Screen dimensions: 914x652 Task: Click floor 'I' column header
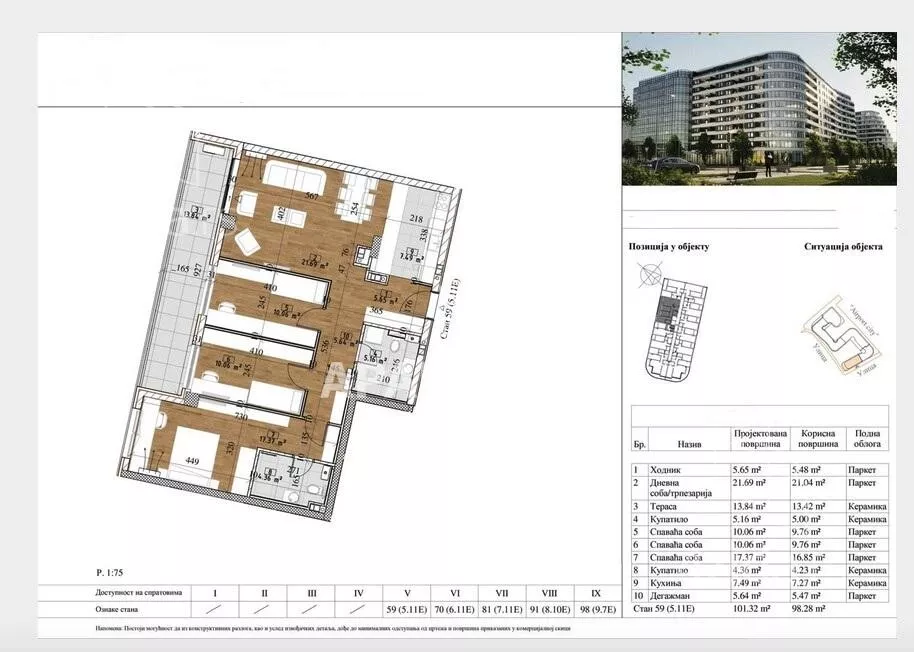[215, 593]
